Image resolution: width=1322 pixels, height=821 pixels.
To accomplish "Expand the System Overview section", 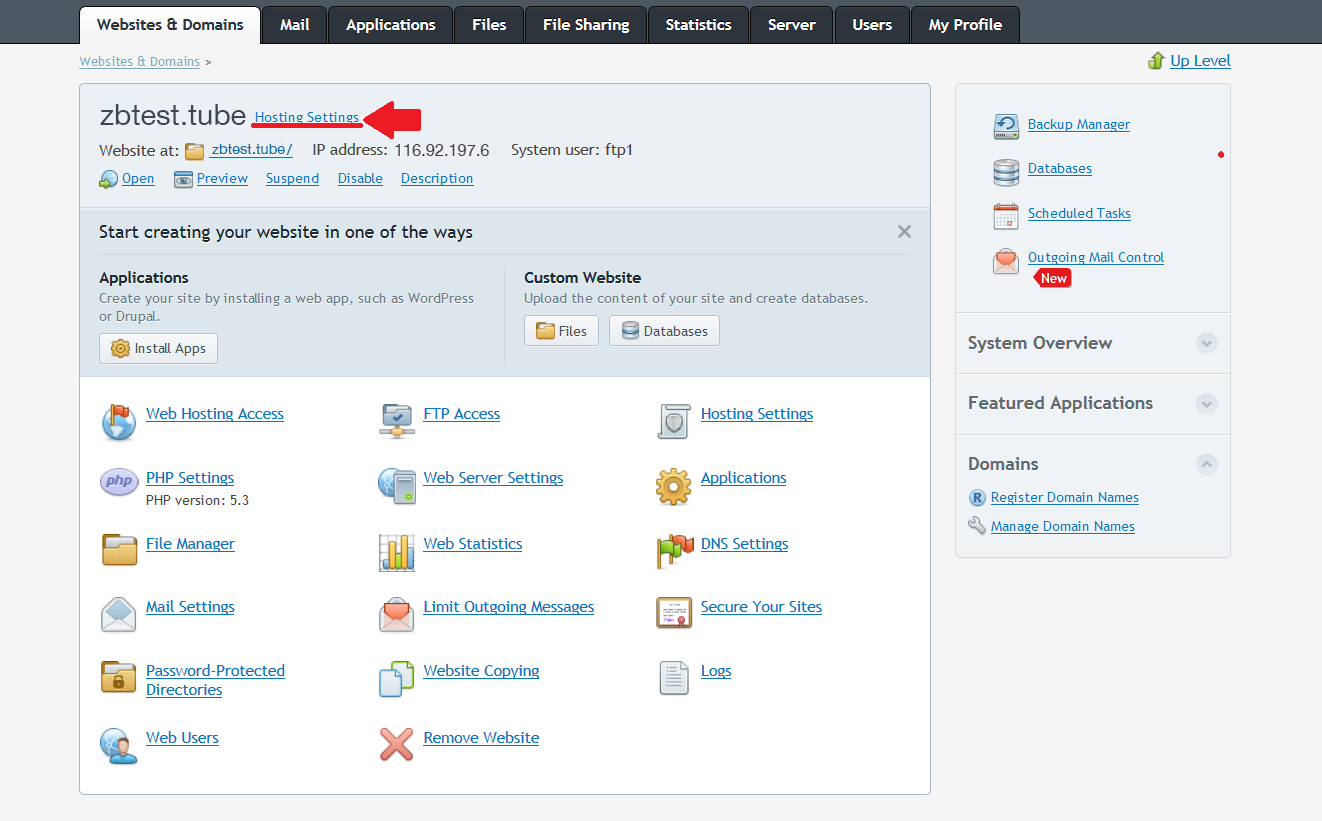I will point(1207,343).
